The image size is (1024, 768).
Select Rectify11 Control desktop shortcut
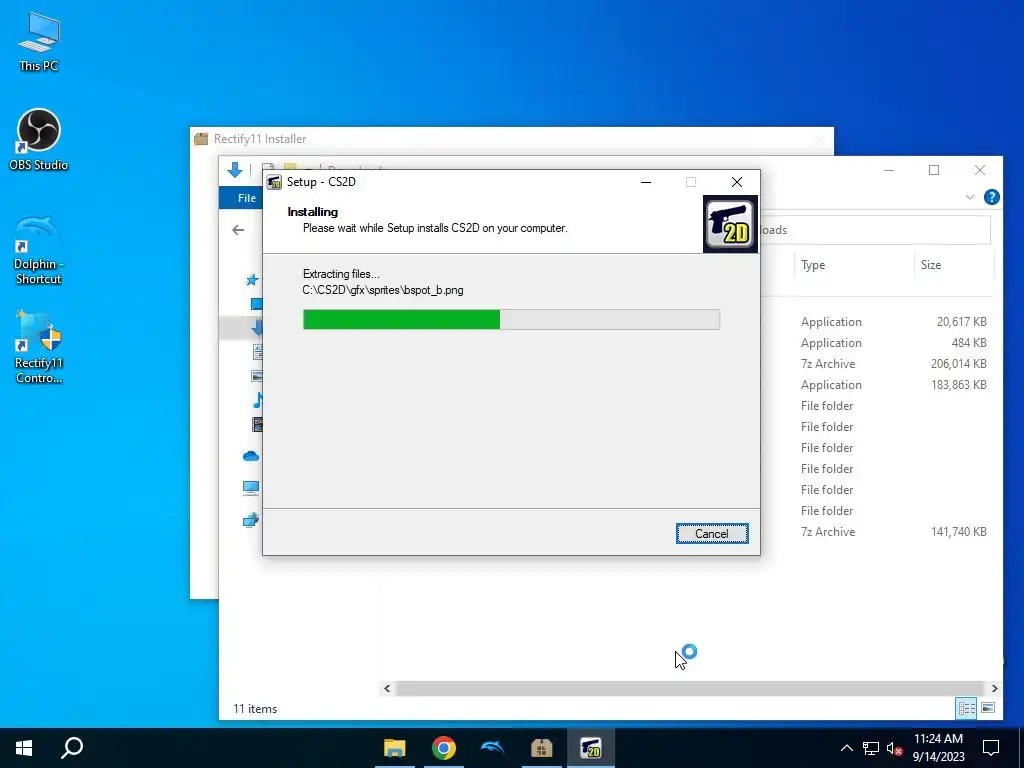pyautogui.click(x=39, y=347)
